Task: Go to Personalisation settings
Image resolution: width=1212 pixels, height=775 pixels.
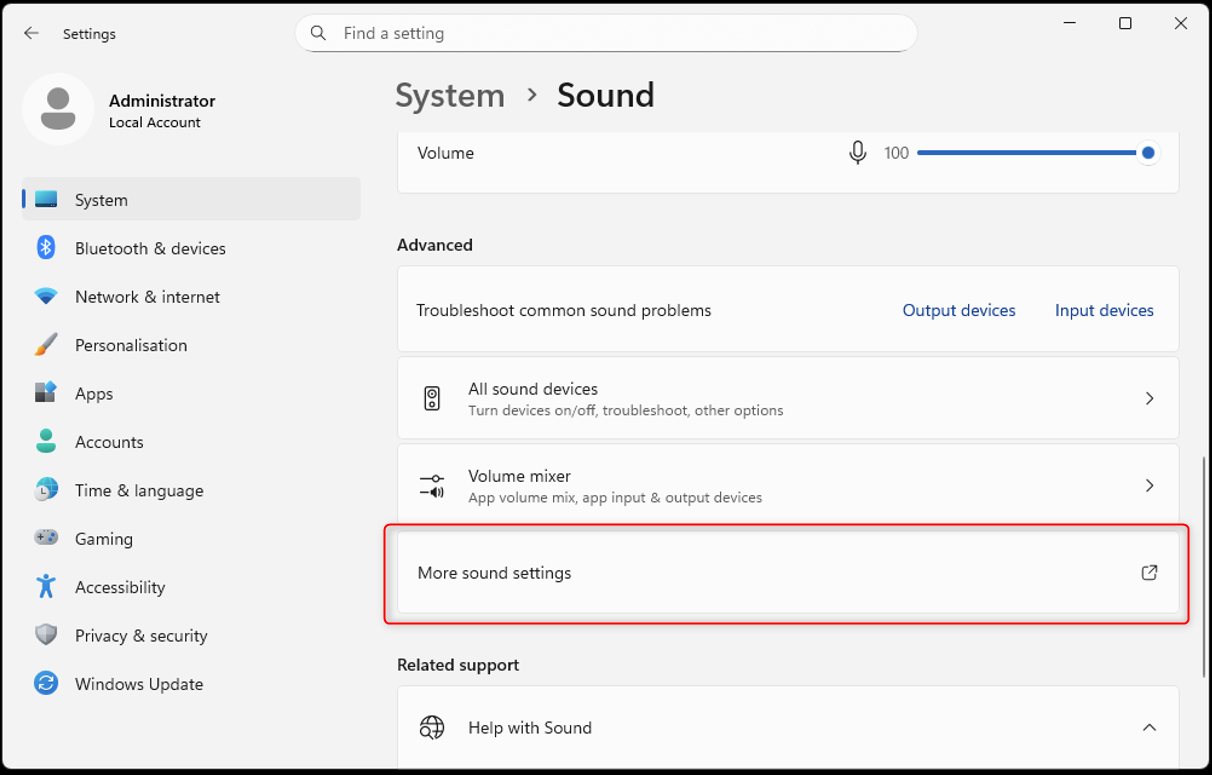Action: click(192, 345)
